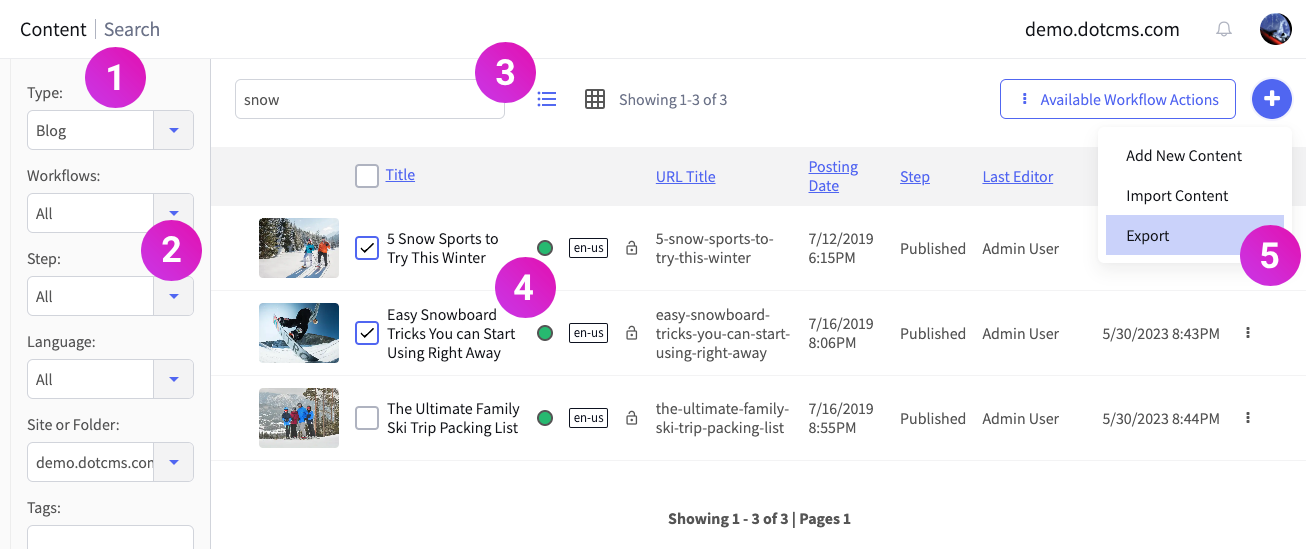Image resolution: width=1306 pixels, height=549 pixels.
Task: Switch to list view icon
Action: [547, 99]
